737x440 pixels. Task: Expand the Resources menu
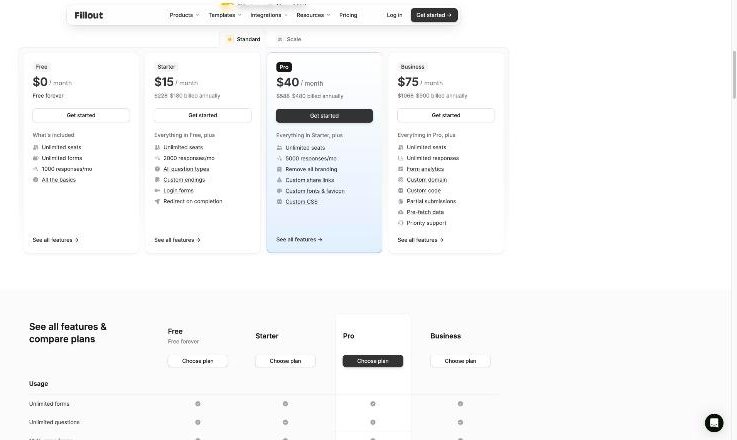pos(313,15)
